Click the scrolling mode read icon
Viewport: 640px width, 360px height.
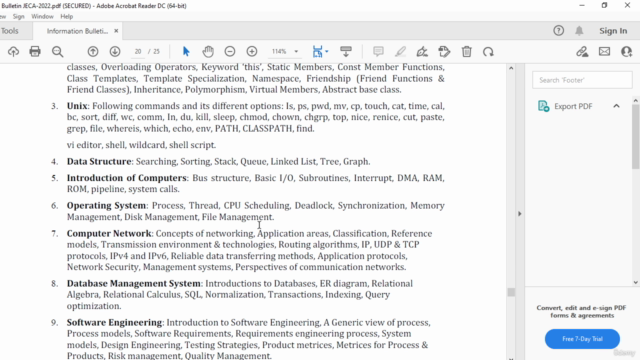[346, 51]
